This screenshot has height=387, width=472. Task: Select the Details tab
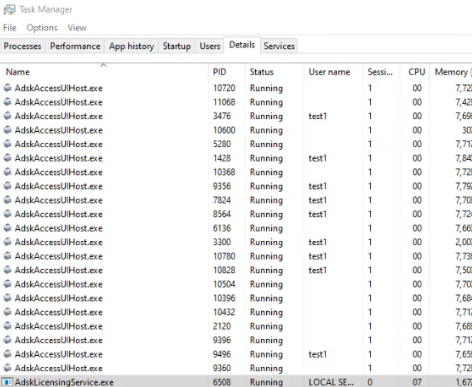click(x=242, y=45)
